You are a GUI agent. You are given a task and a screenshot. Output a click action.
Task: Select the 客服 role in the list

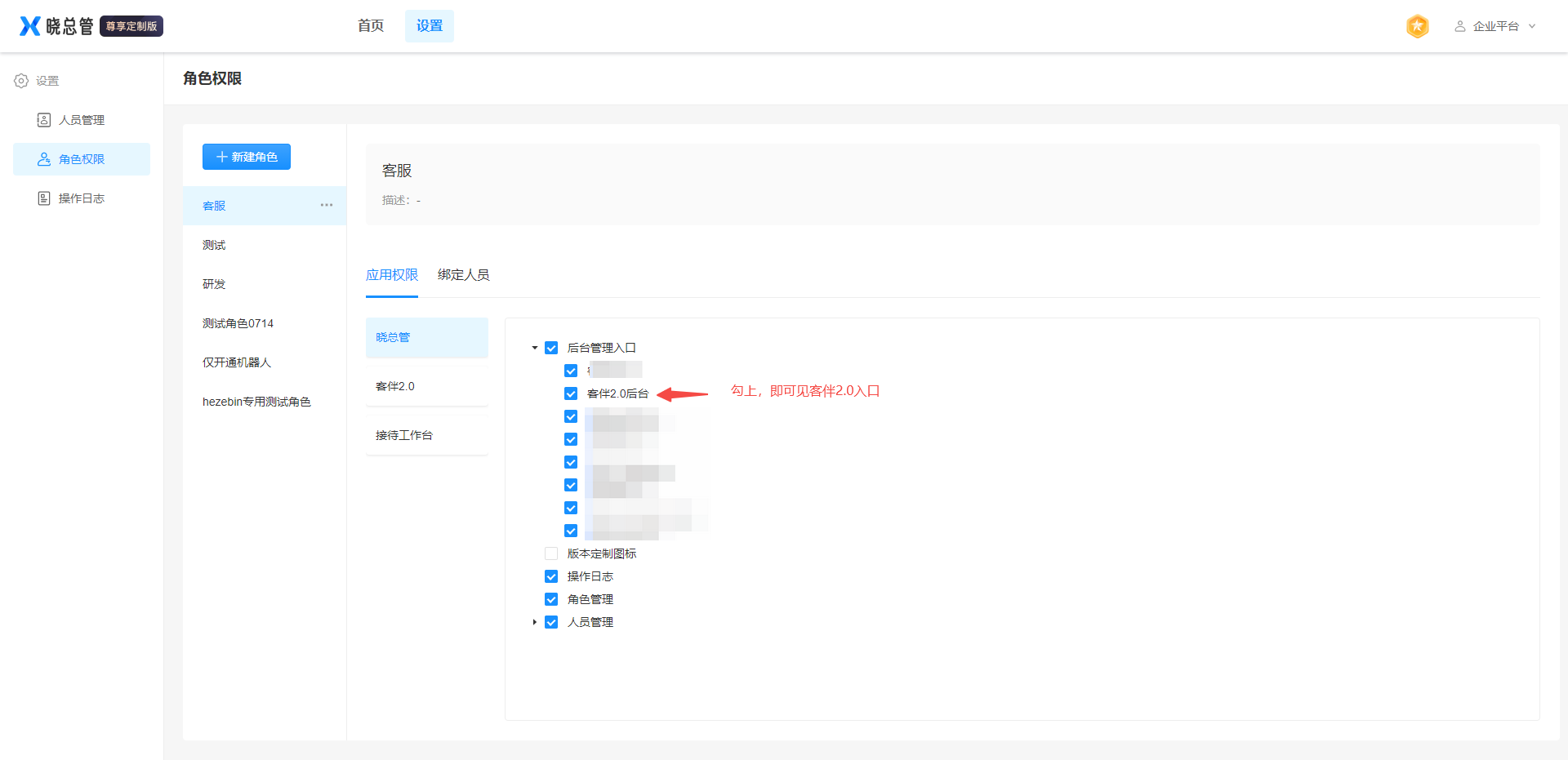(265, 206)
